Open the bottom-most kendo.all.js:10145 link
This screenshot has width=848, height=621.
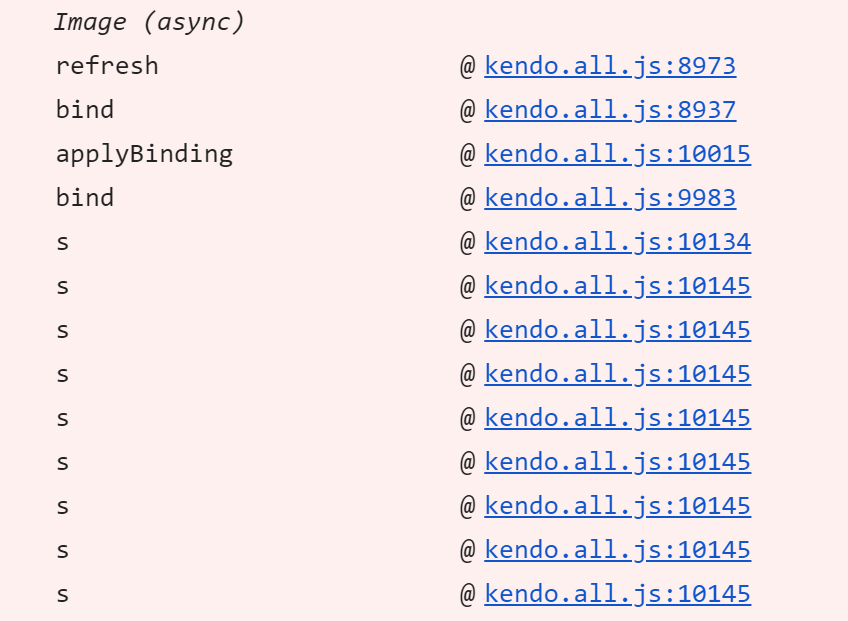point(617,595)
